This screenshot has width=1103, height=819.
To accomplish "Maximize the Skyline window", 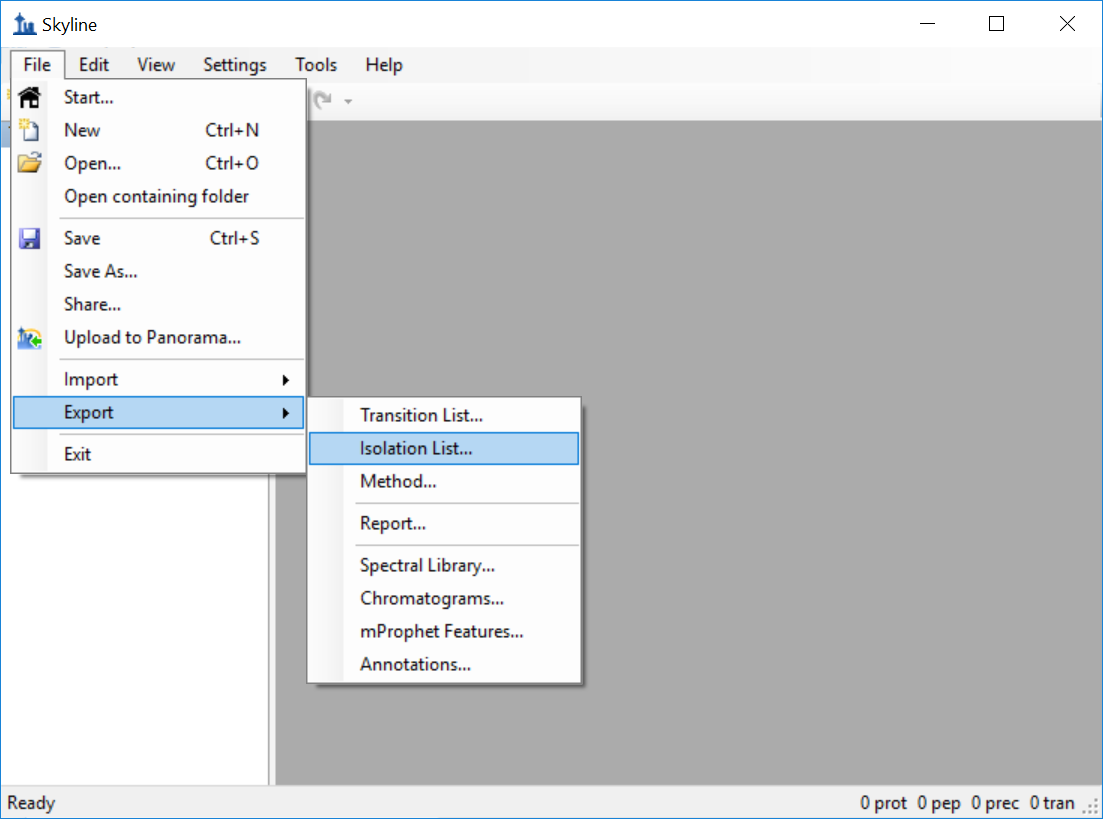I will [997, 24].
